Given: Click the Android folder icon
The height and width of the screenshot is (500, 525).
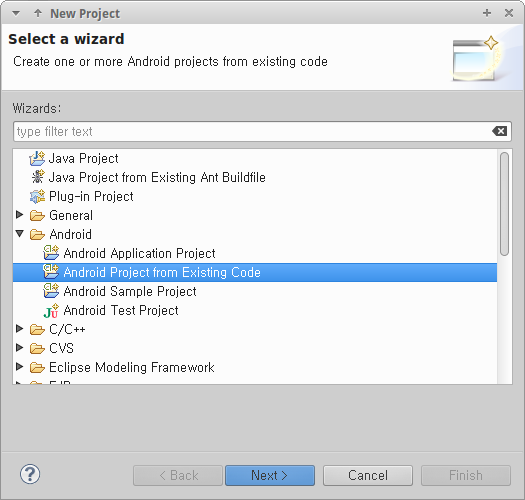Looking at the screenshot, I should pos(37,234).
